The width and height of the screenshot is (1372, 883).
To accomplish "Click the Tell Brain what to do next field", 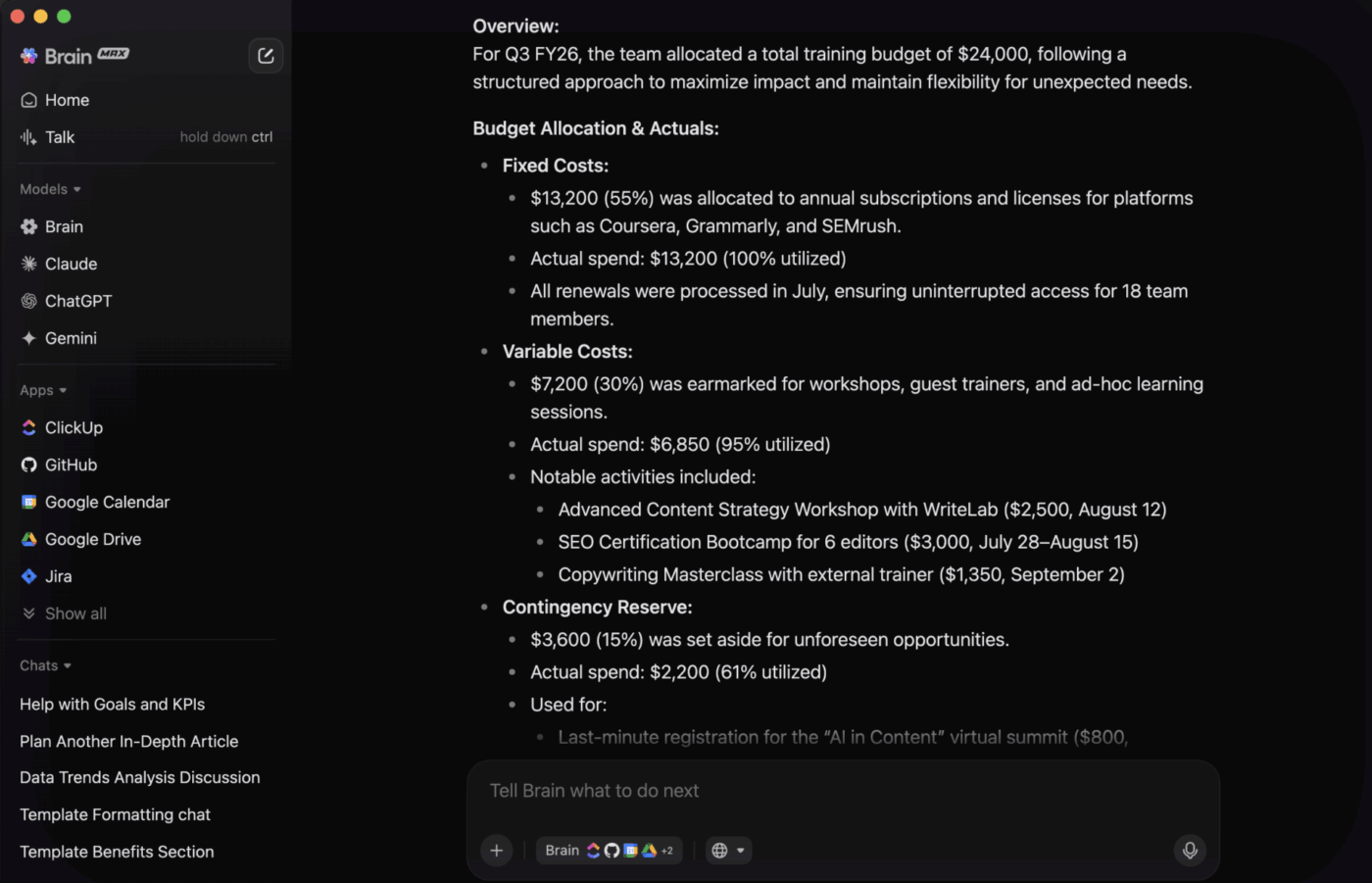I will (x=843, y=791).
